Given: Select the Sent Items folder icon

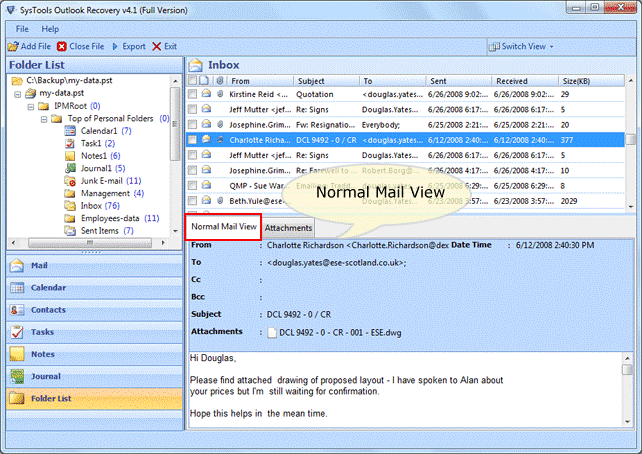Looking at the screenshot, I should [x=70, y=231].
